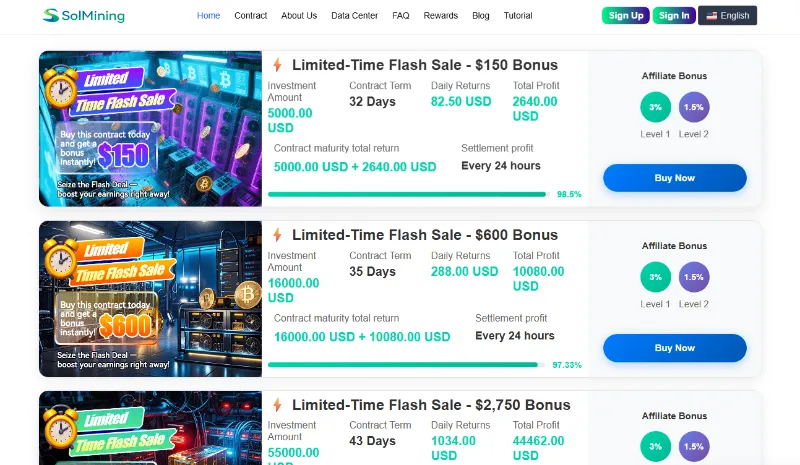800x465 pixels.
Task: Buy the $600 Bonus flash sale contract
Action: coord(674,348)
